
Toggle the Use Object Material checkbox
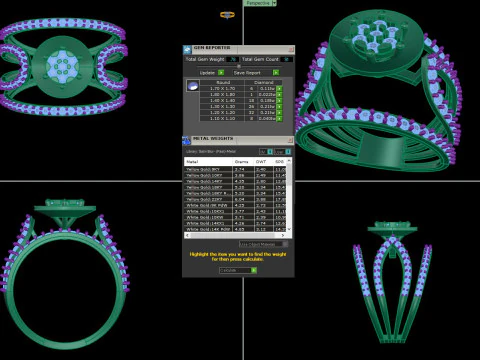[x=285, y=244]
